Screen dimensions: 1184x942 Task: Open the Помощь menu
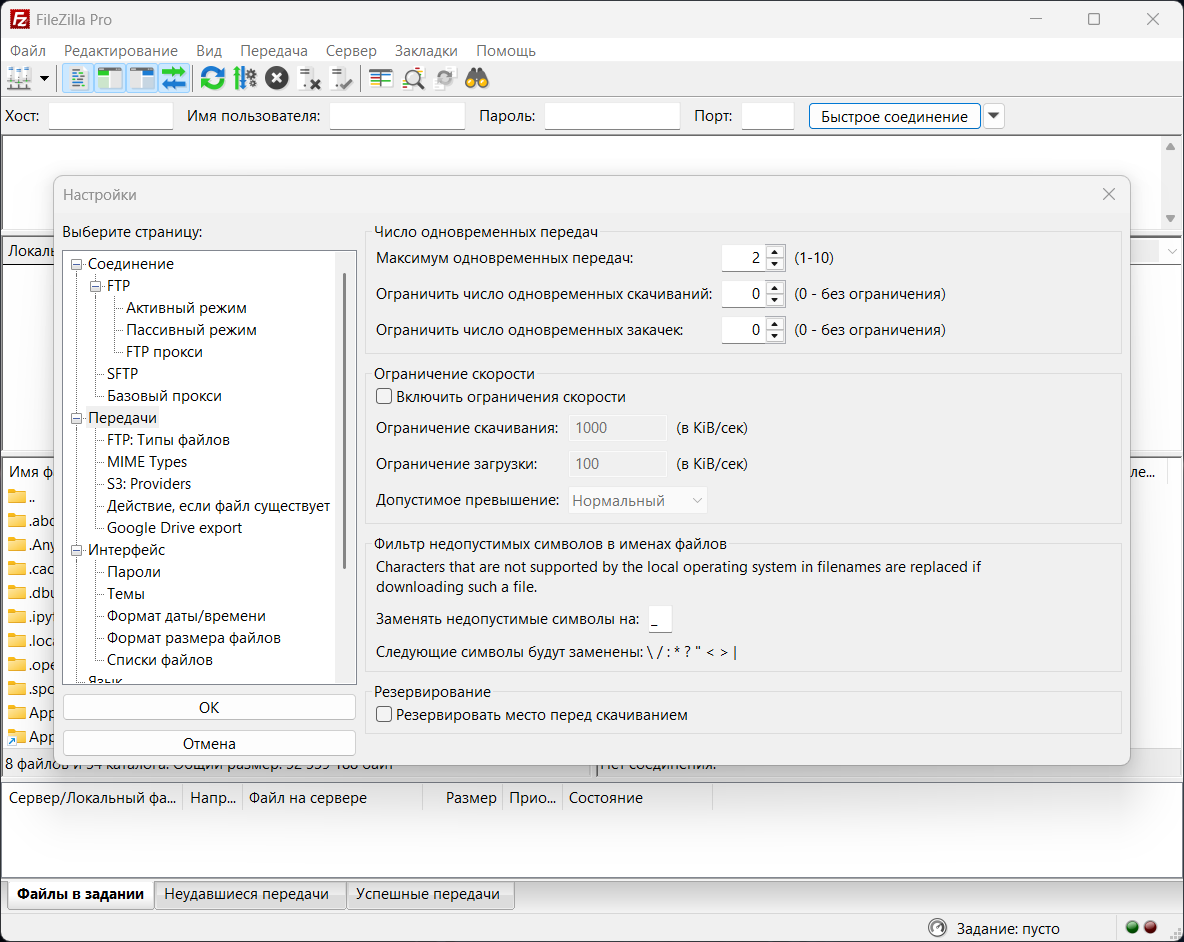(506, 51)
